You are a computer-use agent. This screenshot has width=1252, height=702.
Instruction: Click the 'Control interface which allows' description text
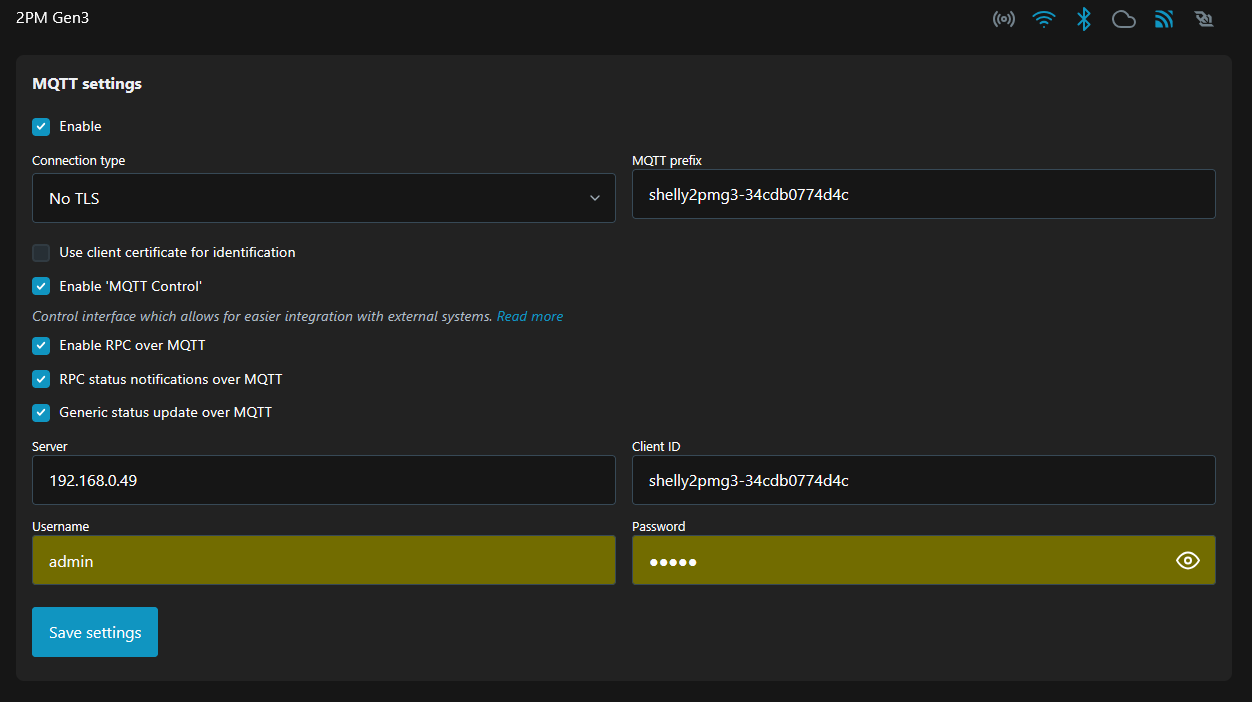(262, 316)
